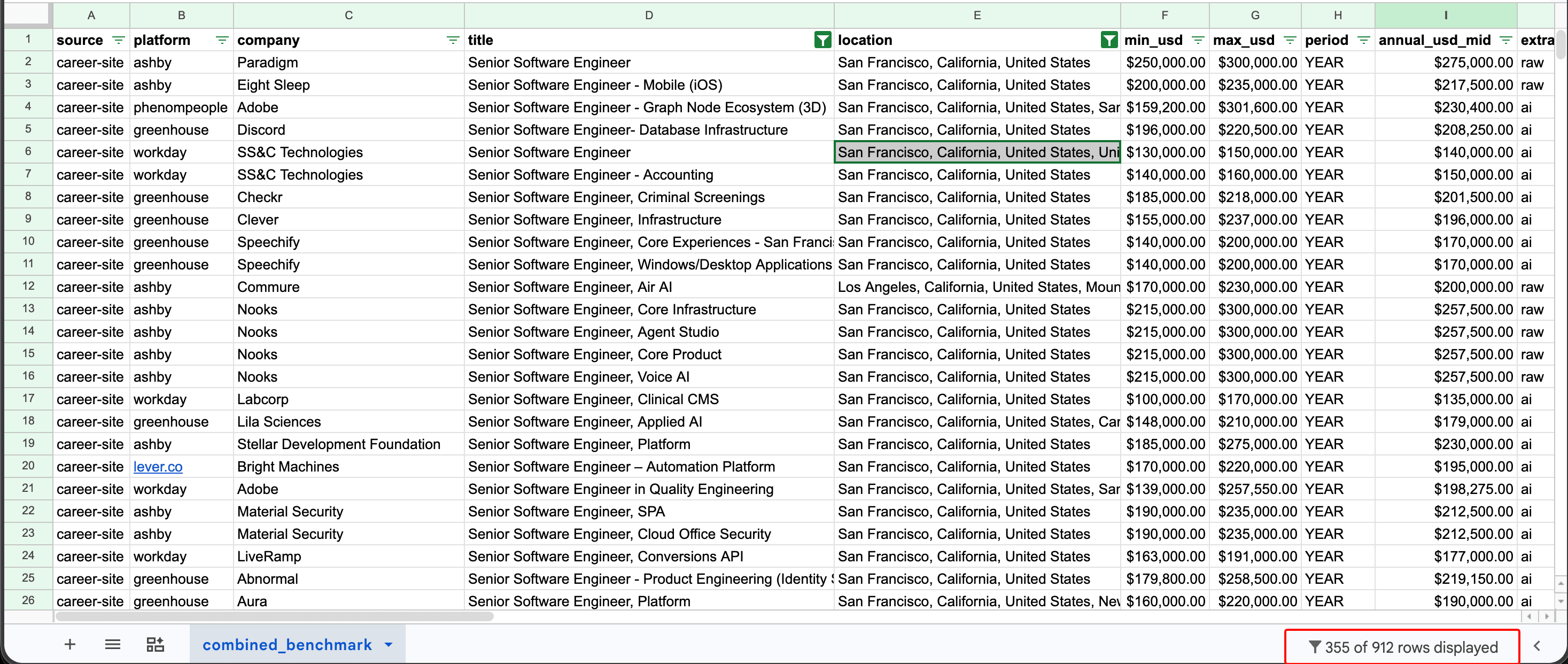1568x664 pixels.
Task: Select Senior Software Engineer - Mobile (iOS) title
Action: (649, 84)
